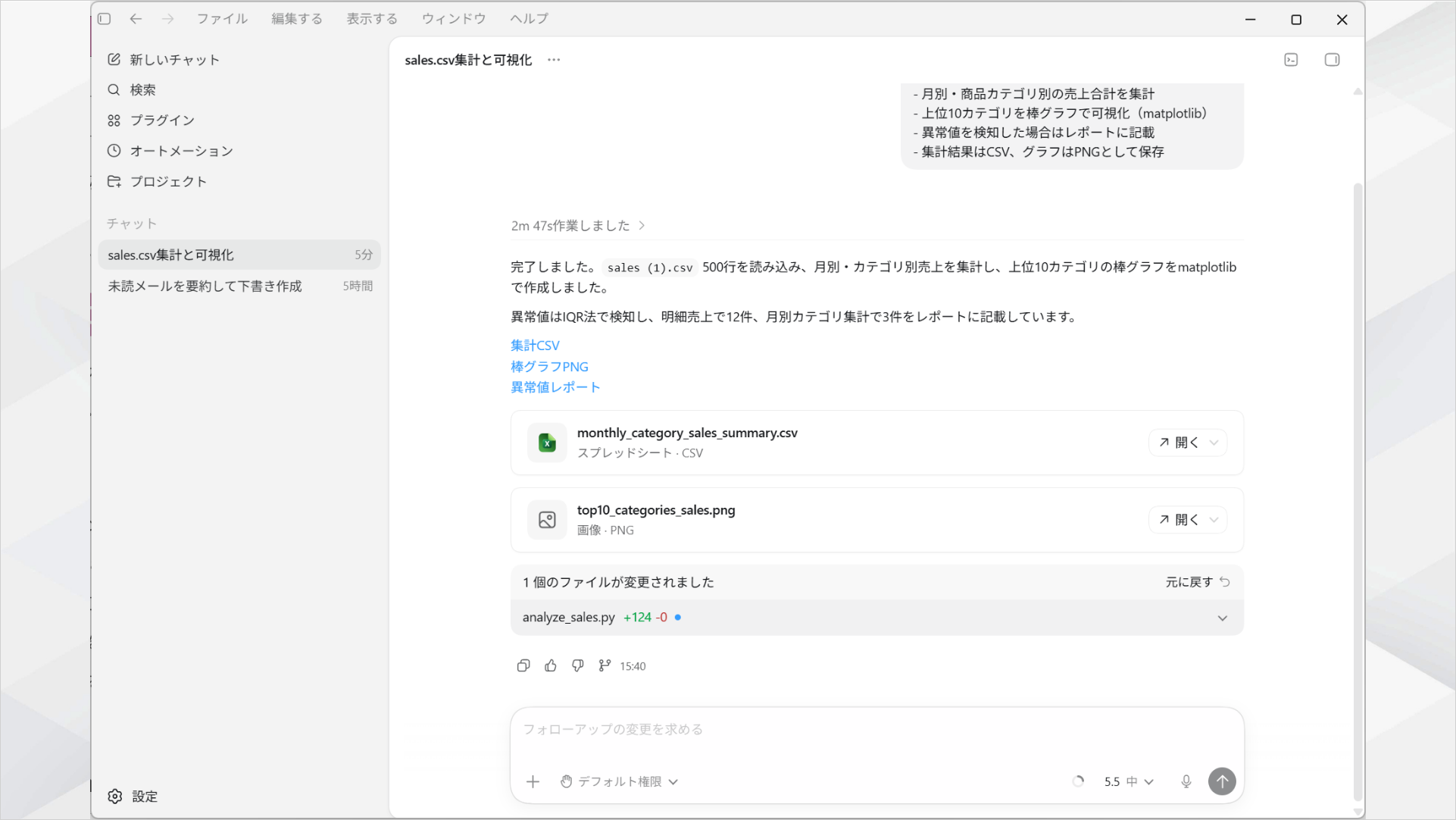Open monthly_category_sales_summary.csv with 開く
Viewport: 1456px width, 820px height.
[x=1179, y=443]
